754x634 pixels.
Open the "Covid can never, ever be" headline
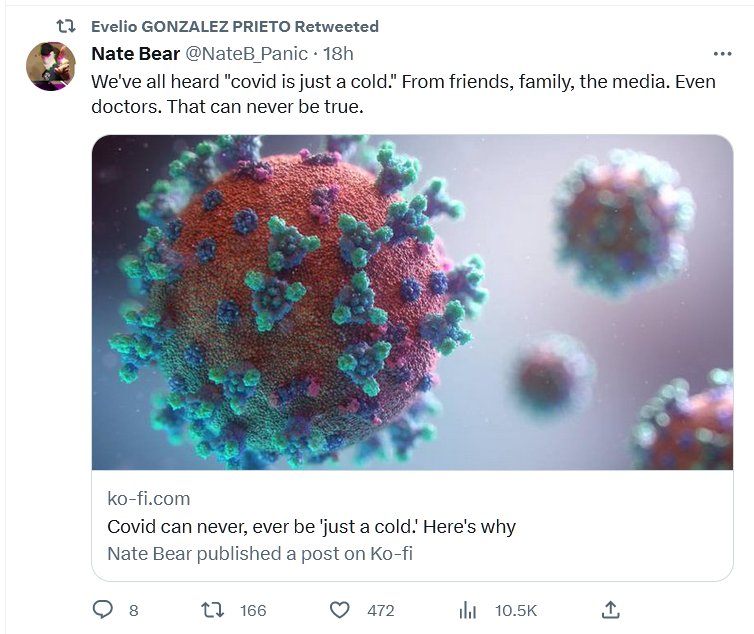[310, 526]
